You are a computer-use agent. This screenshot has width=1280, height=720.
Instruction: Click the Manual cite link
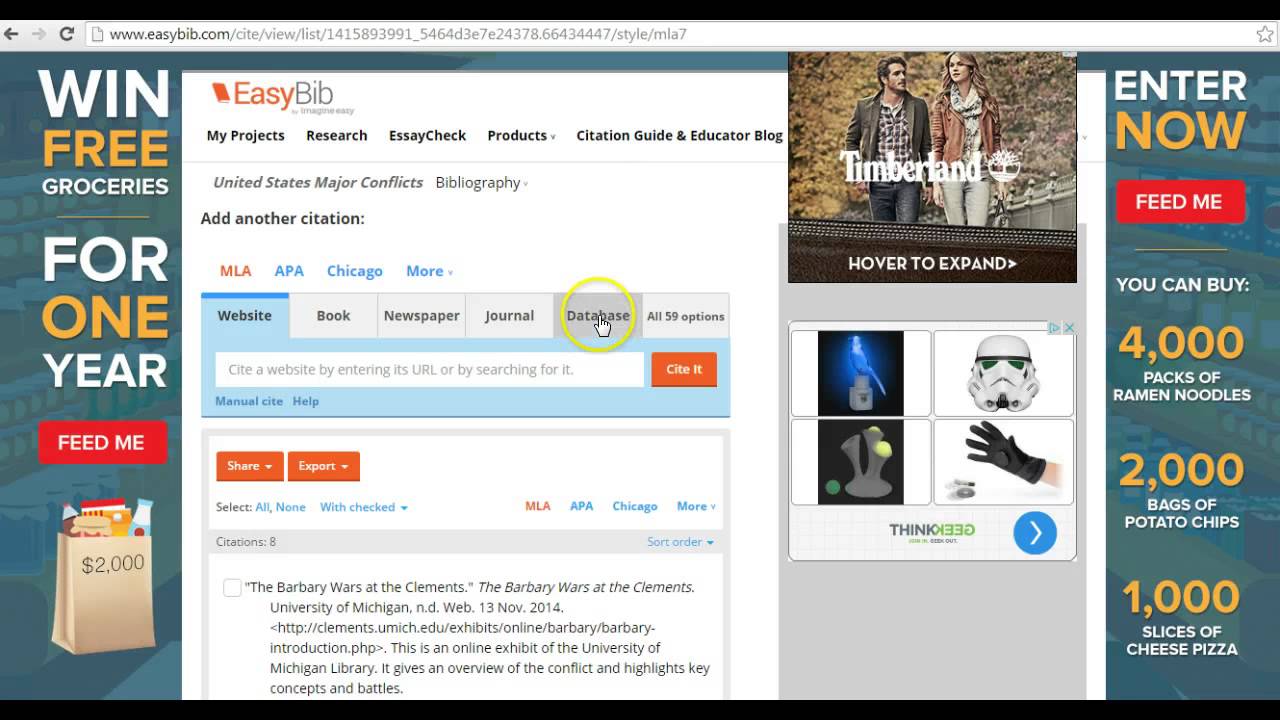coord(249,401)
